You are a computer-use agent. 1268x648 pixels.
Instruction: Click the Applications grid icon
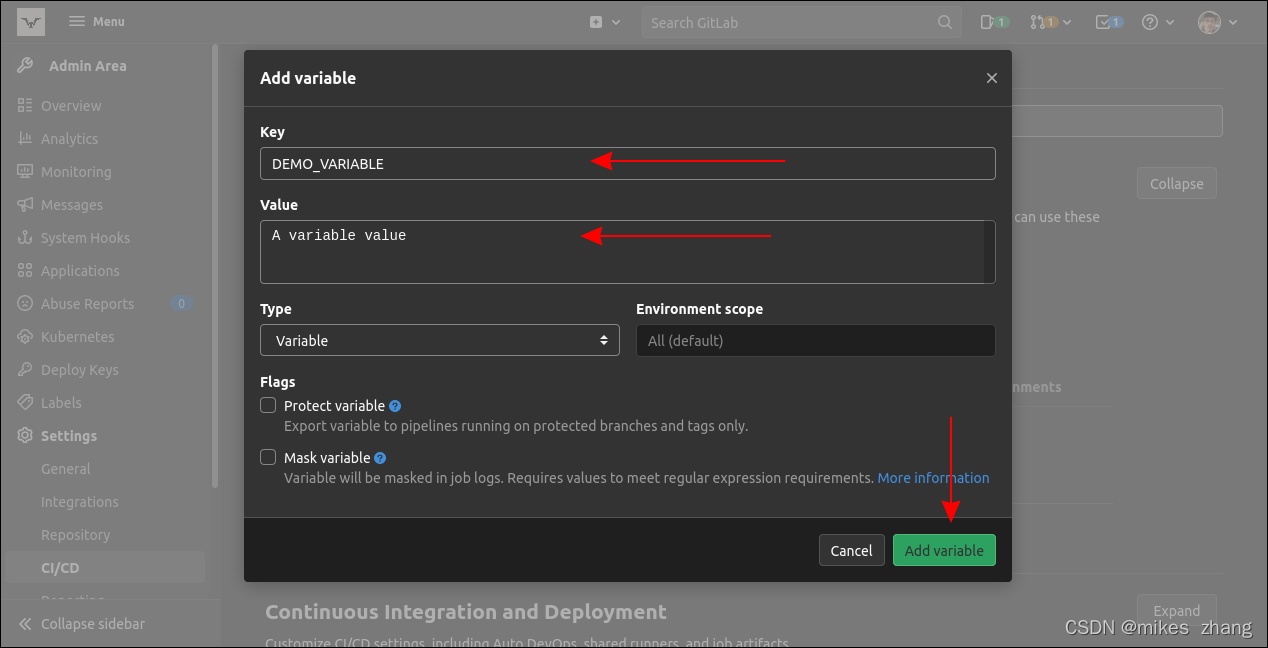(25, 271)
